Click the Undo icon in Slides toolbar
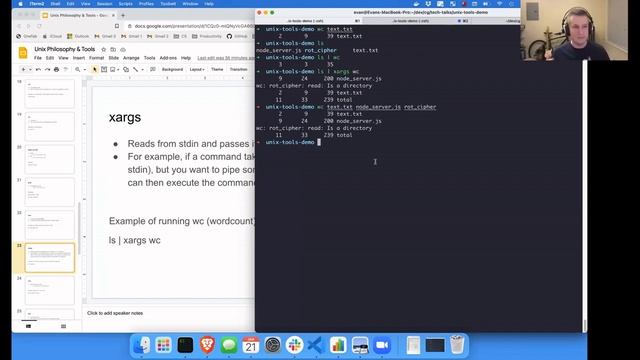 [x=38, y=70]
